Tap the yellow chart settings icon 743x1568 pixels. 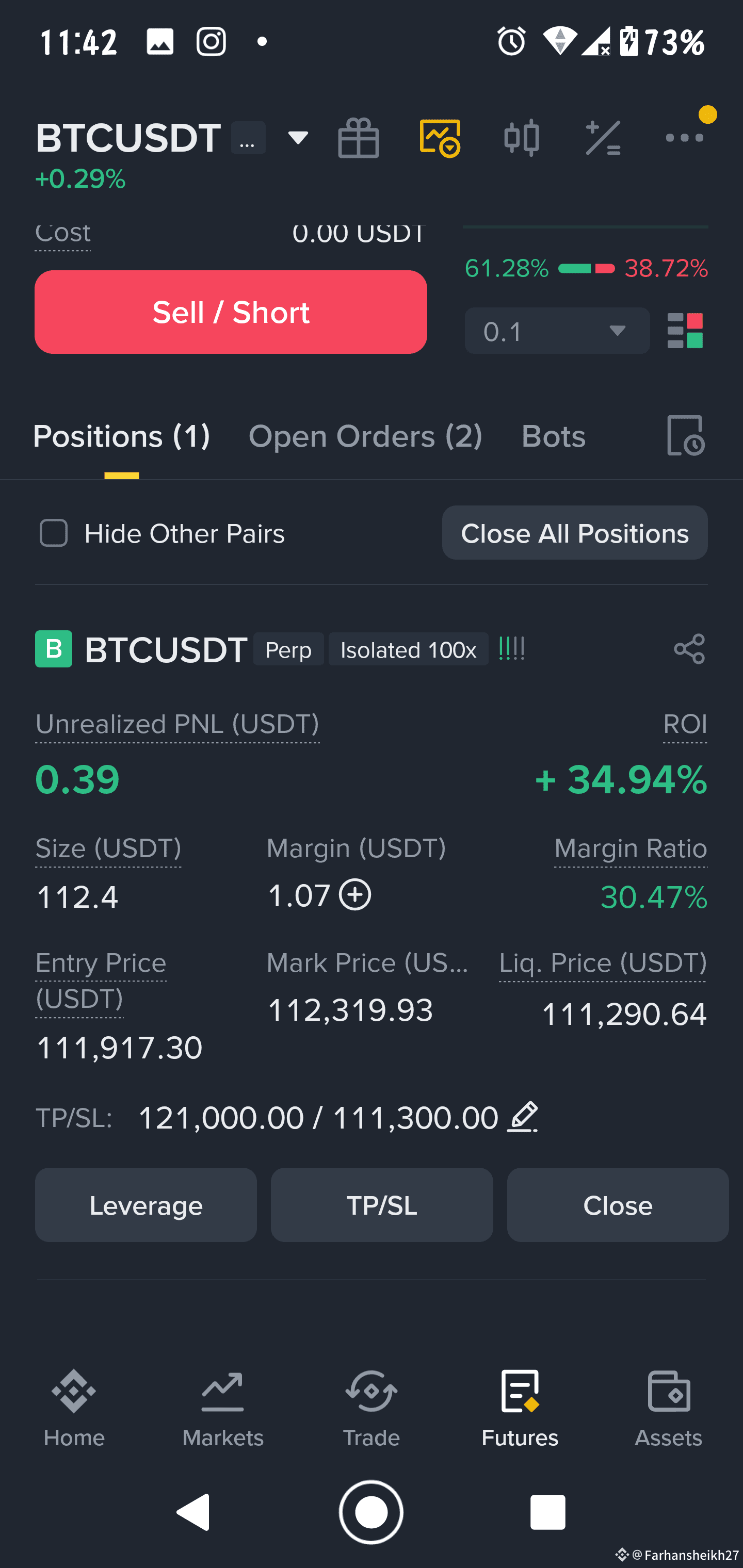pyautogui.click(x=440, y=138)
